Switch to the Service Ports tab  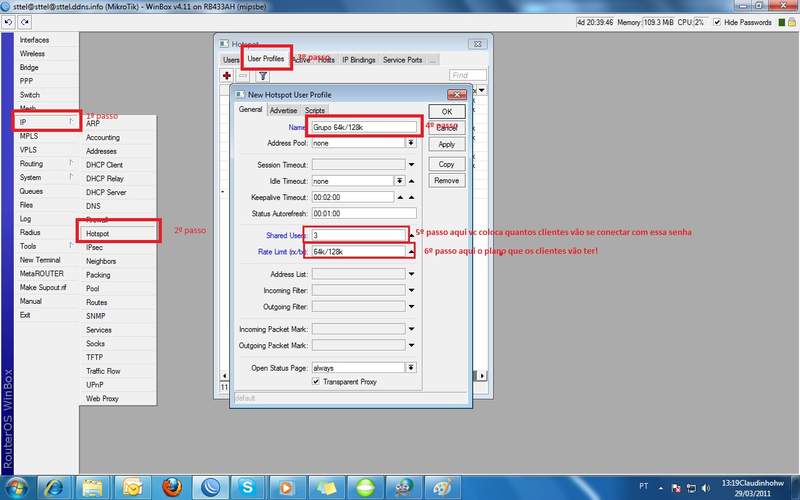click(403, 60)
